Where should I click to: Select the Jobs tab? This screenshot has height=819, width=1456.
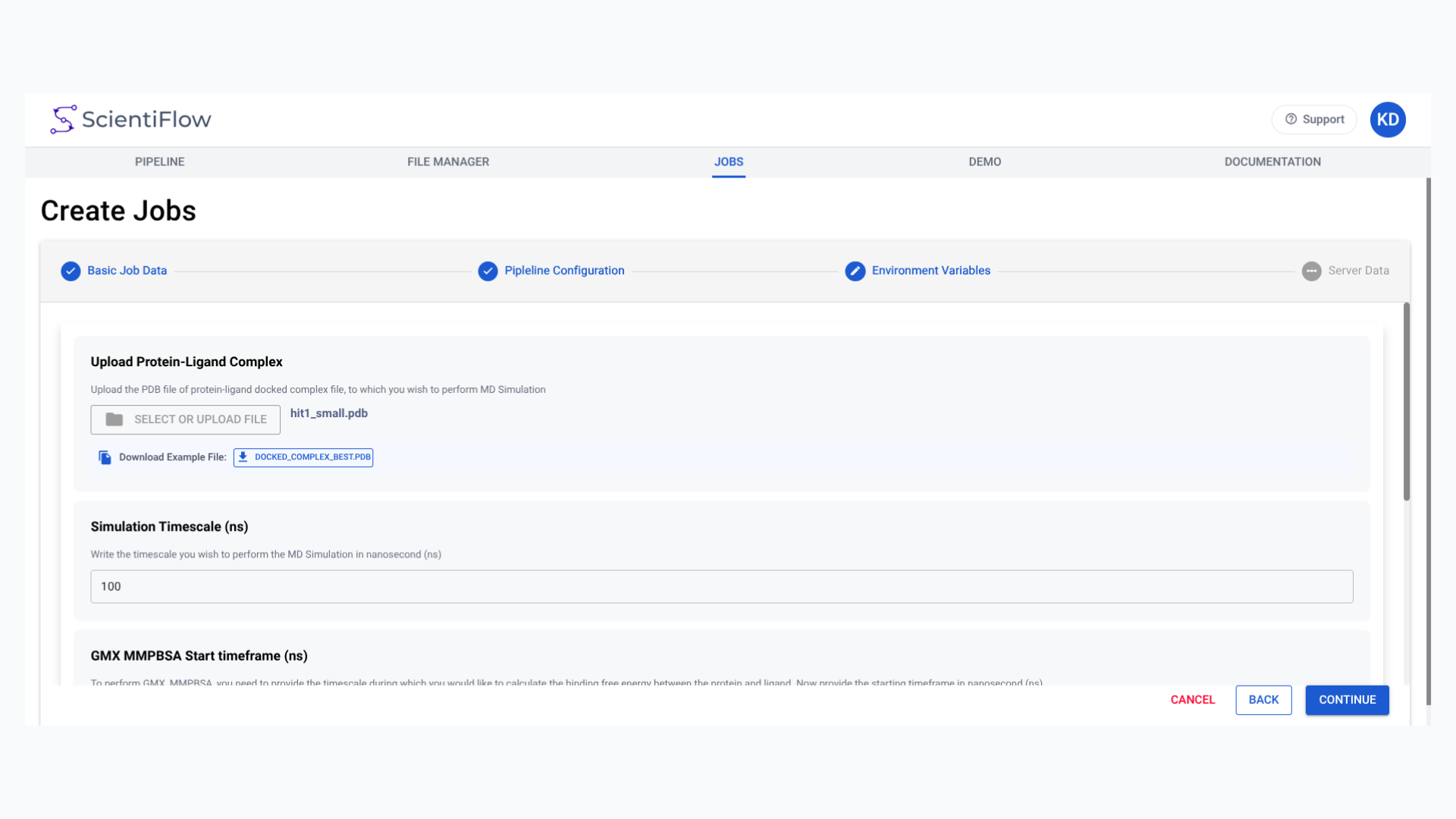coord(728,162)
